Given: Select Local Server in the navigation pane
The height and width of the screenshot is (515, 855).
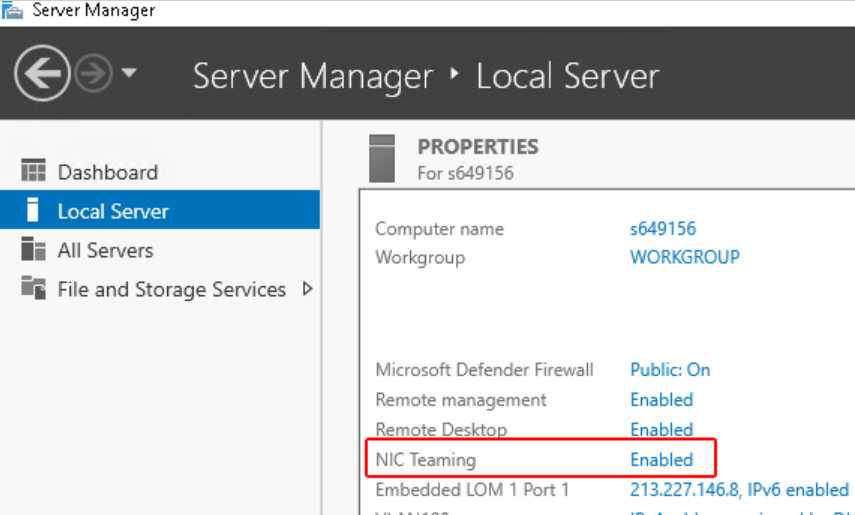Looking at the screenshot, I should click(x=113, y=211).
